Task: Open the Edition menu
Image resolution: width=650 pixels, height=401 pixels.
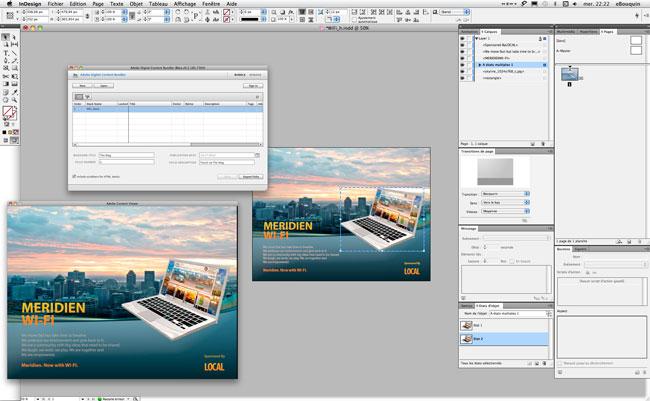Action: (x=78, y=4)
